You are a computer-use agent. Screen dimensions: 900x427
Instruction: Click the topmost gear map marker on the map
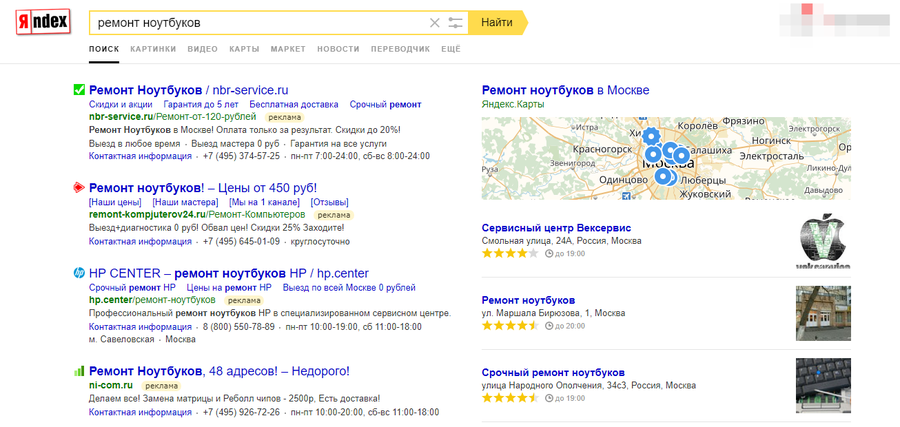pos(650,136)
